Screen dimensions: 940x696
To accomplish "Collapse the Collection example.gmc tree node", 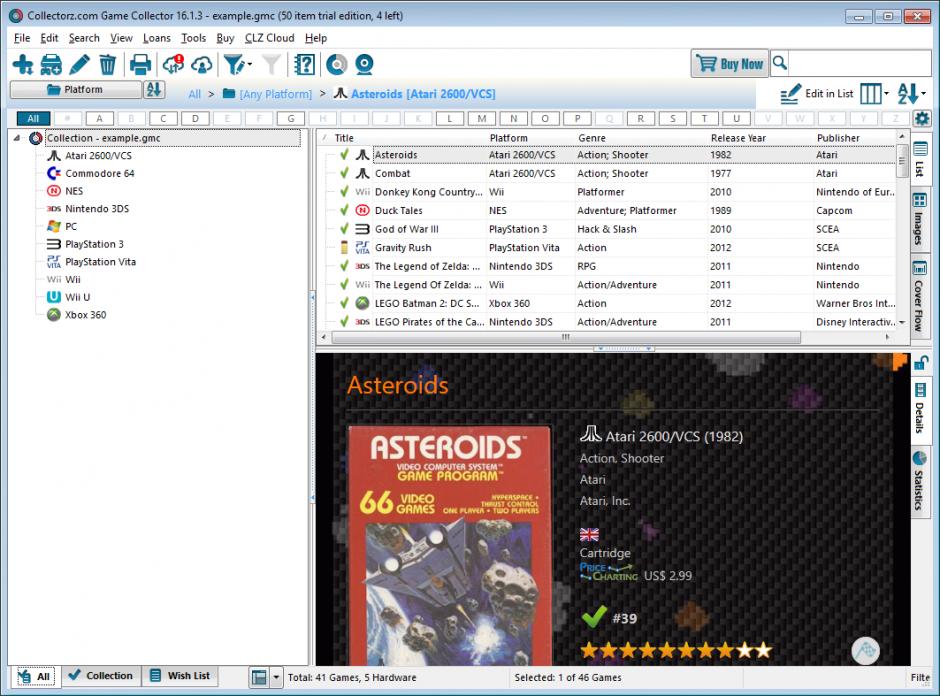I will point(17,138).
